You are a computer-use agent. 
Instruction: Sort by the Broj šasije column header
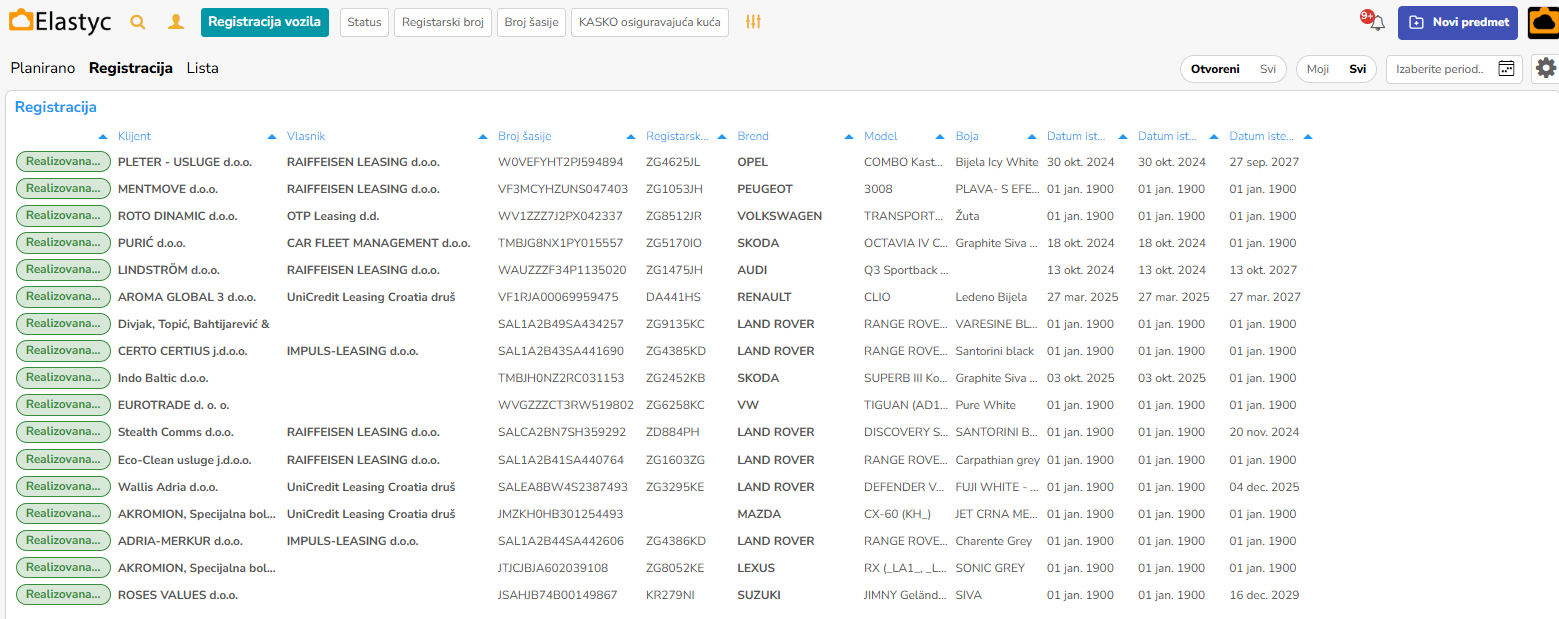point(525,136)
